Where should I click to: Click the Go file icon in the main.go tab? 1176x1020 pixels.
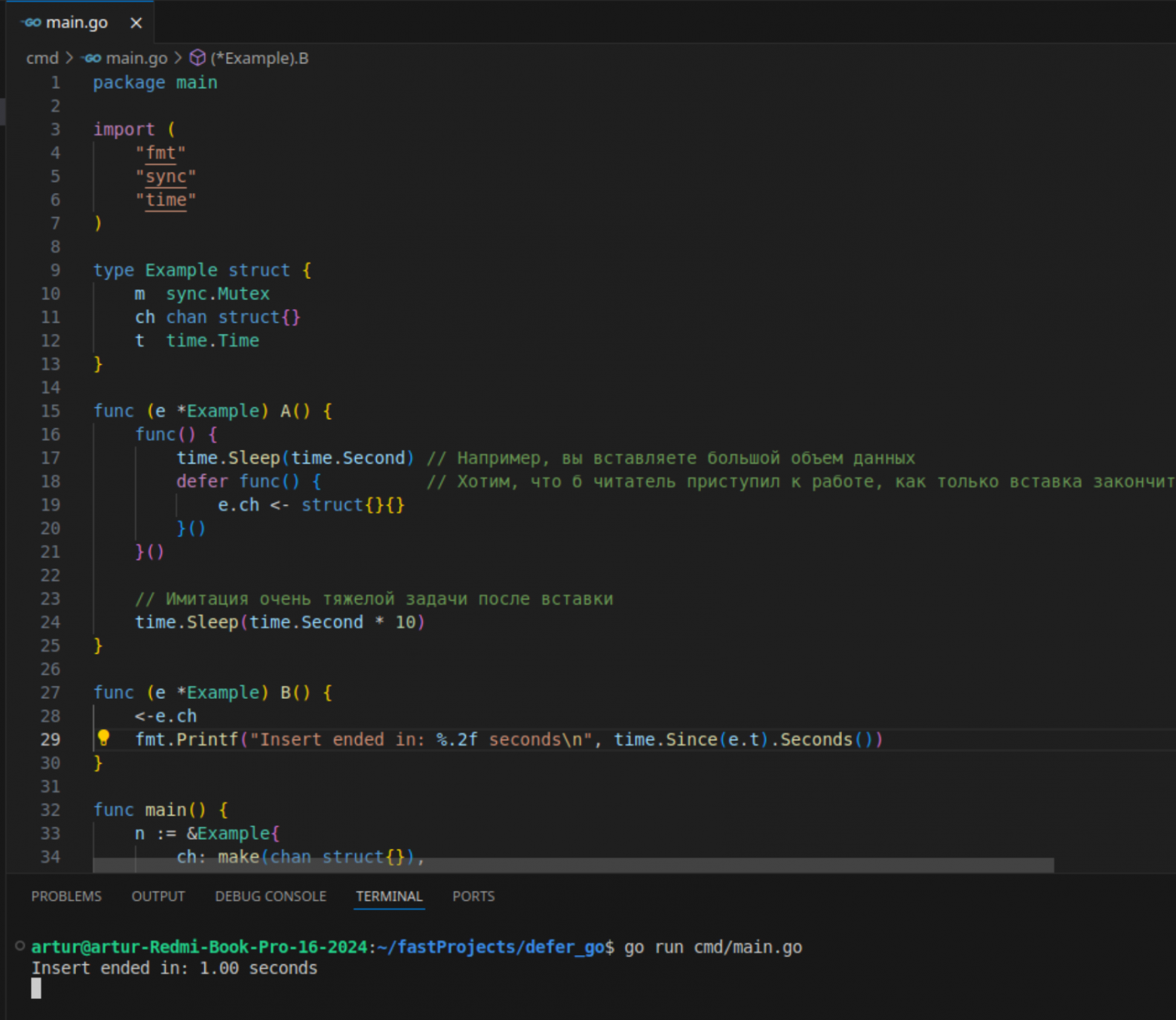32,23
